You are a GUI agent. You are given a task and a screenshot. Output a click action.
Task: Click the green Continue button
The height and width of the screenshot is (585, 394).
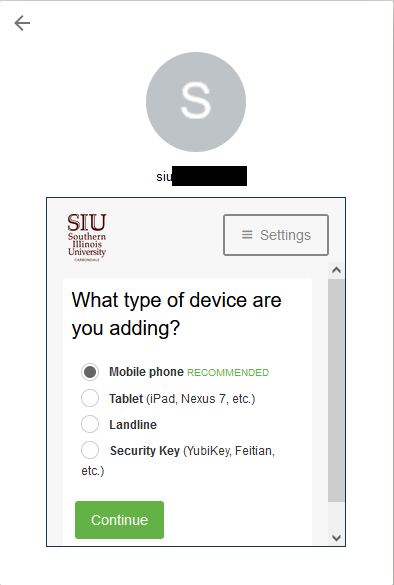119,520
